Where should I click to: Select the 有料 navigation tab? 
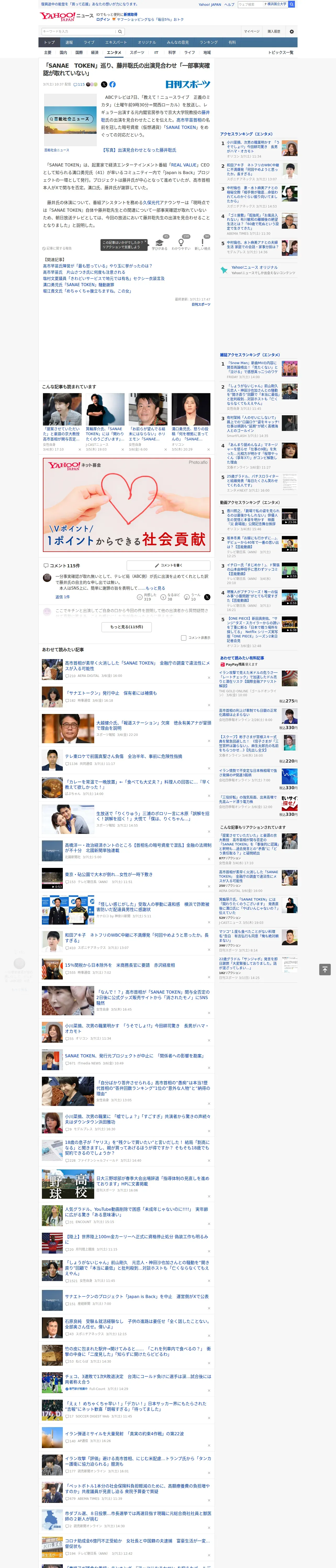click(x=232, y=43)
